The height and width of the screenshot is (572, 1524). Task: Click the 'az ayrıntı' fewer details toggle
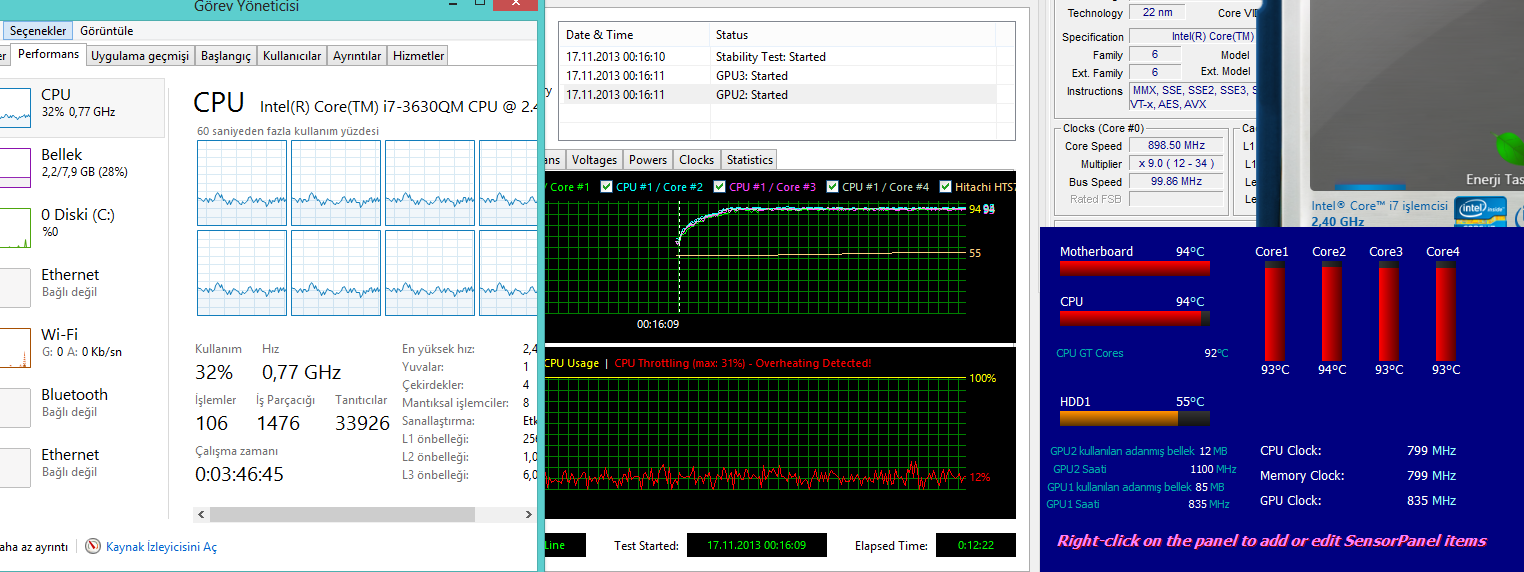tap(35, 547)
